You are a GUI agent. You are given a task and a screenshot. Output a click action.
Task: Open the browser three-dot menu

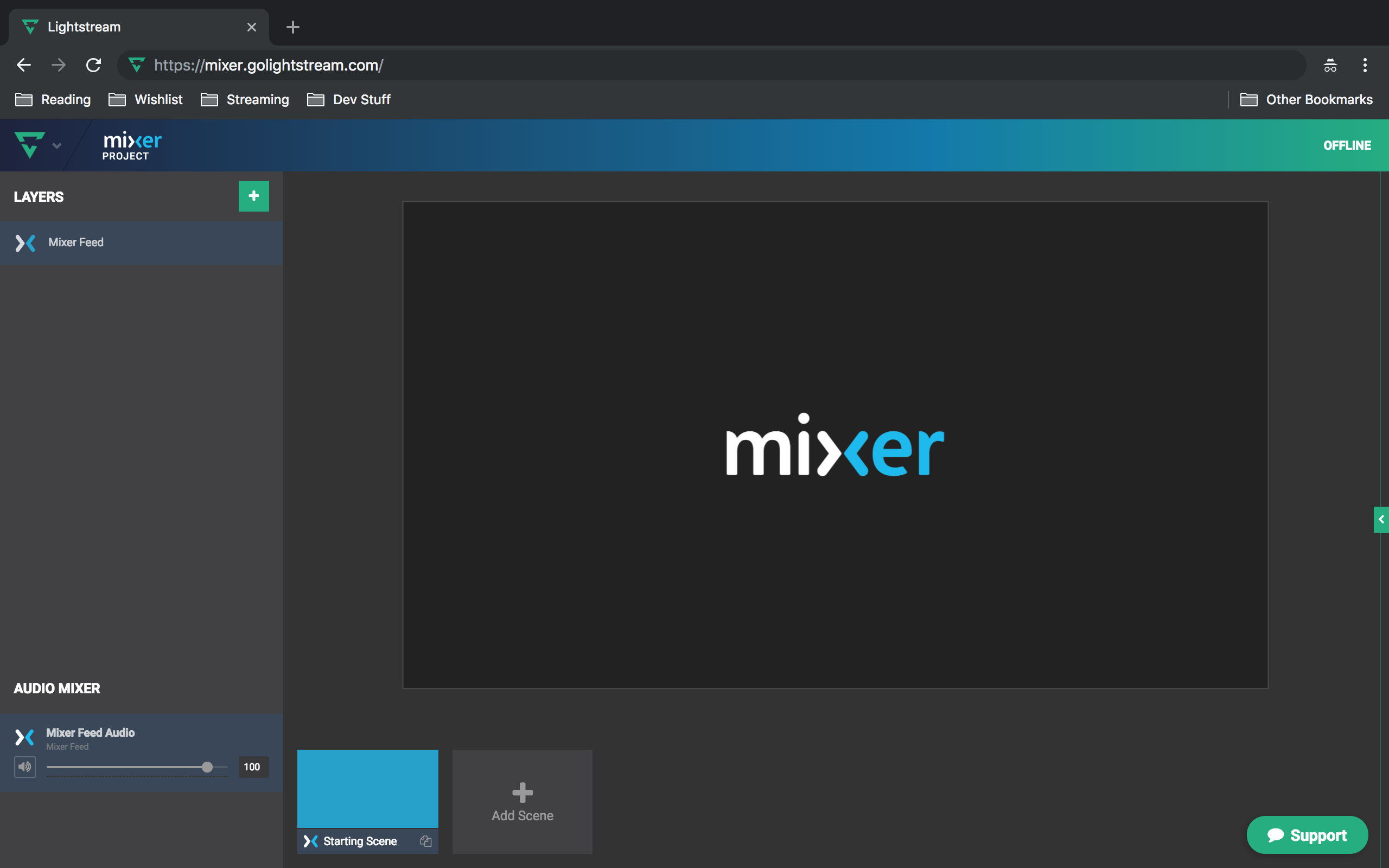click(1365, 65)
